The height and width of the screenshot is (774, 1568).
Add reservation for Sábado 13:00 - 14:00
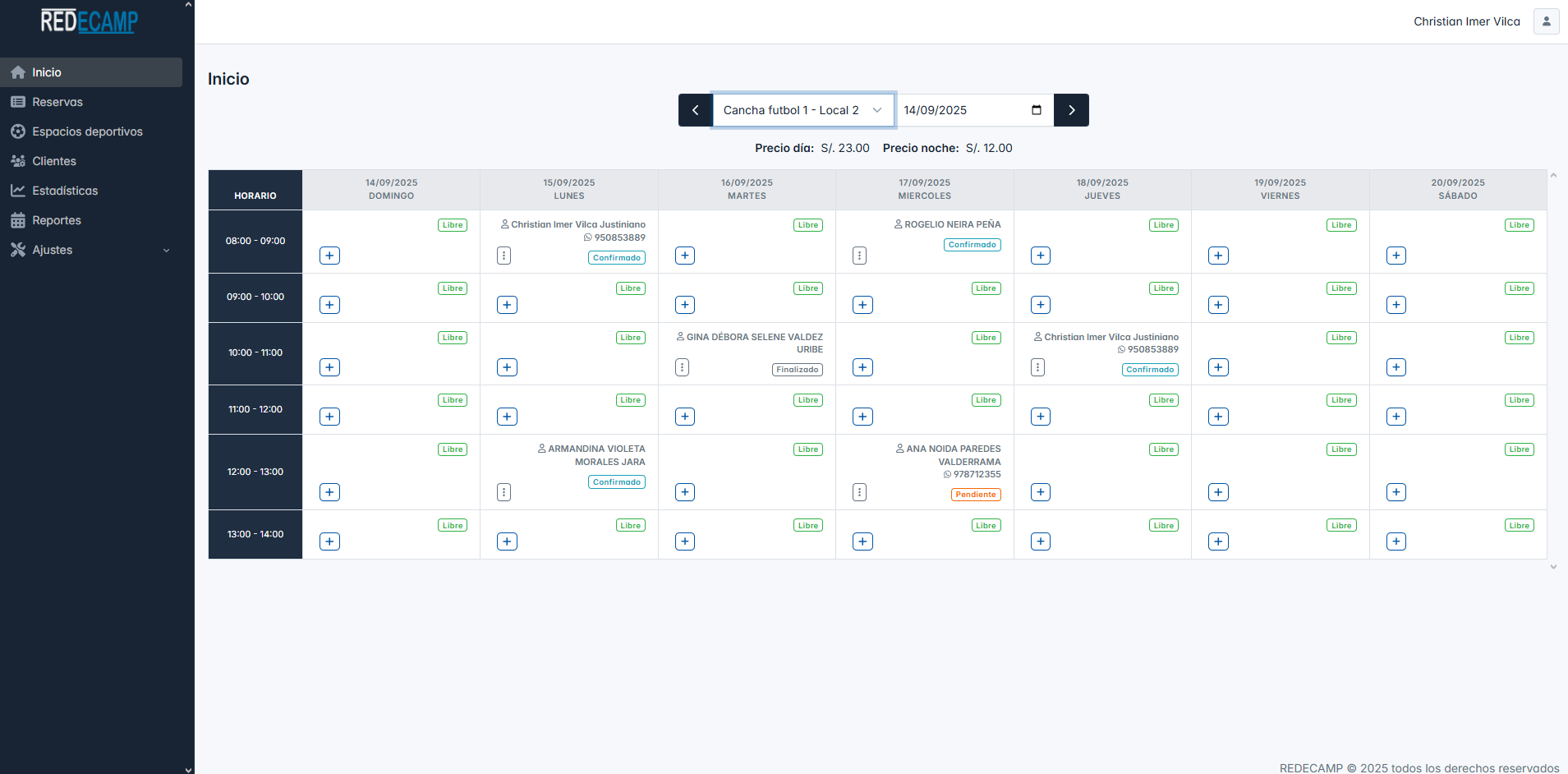click(1396, 541)
